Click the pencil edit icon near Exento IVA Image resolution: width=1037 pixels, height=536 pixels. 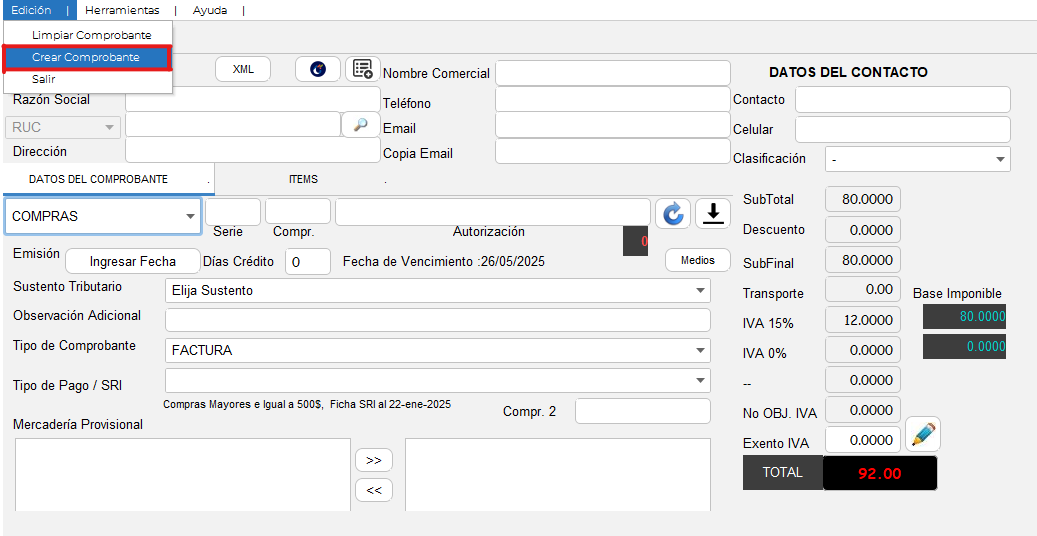click(x=923, y=435)
